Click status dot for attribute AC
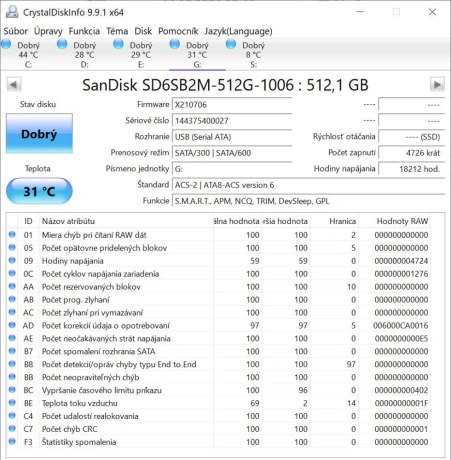451x460 pixels. 12,312
